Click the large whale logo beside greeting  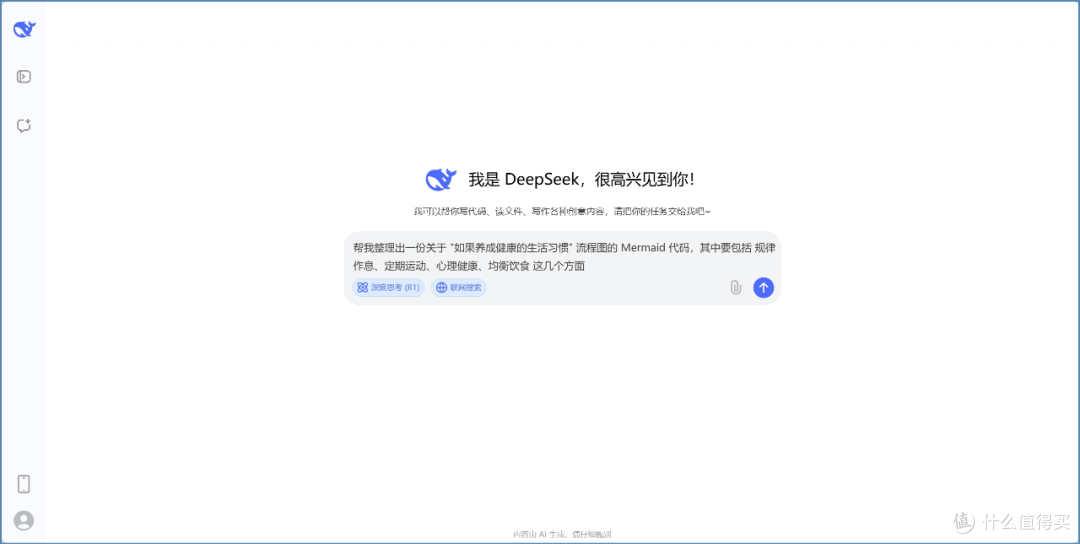point(441,180)
